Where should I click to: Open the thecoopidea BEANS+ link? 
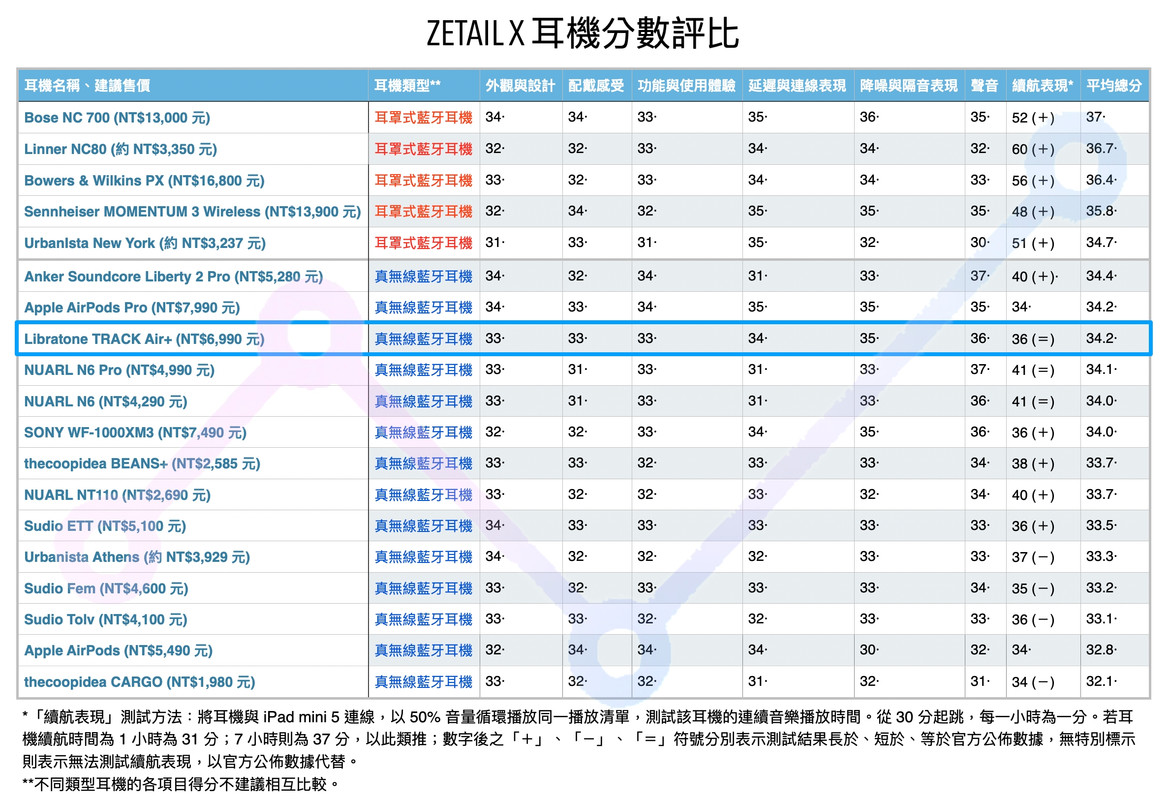[142, 464]
